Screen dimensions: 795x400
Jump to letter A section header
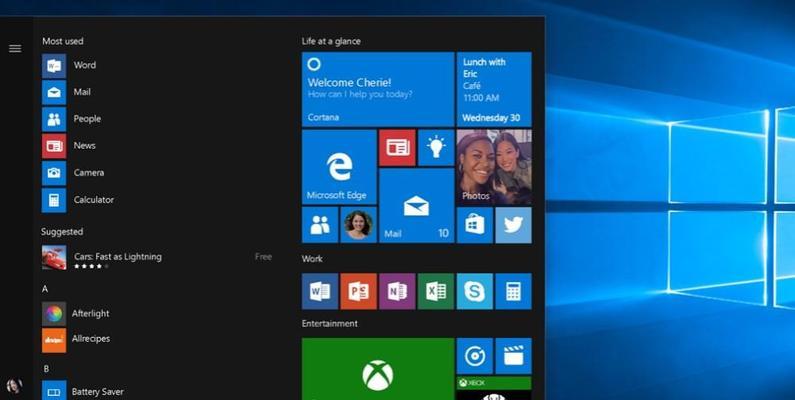click(45, 289)
